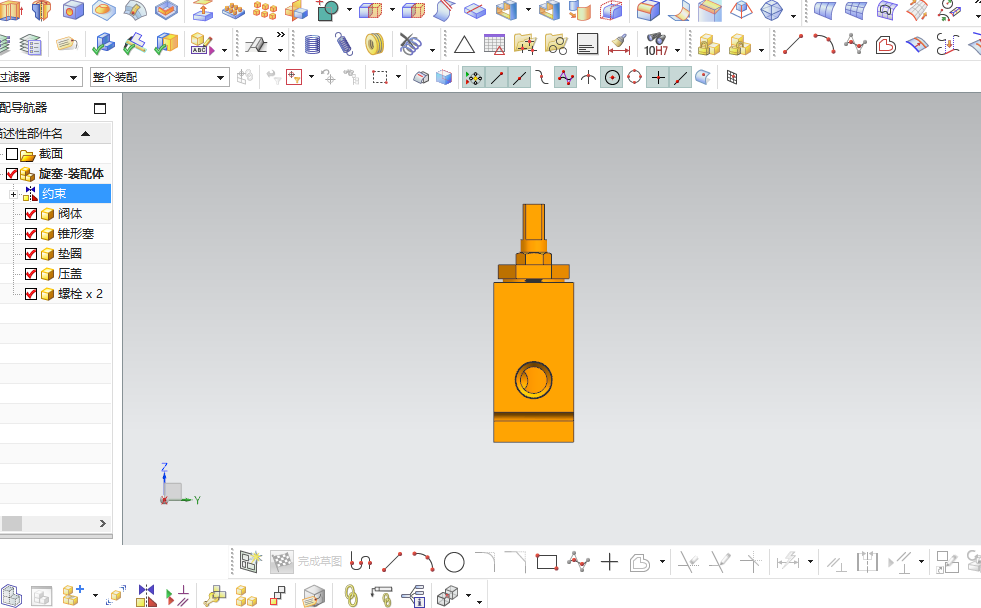Select the Unite boolean icon

328,10
